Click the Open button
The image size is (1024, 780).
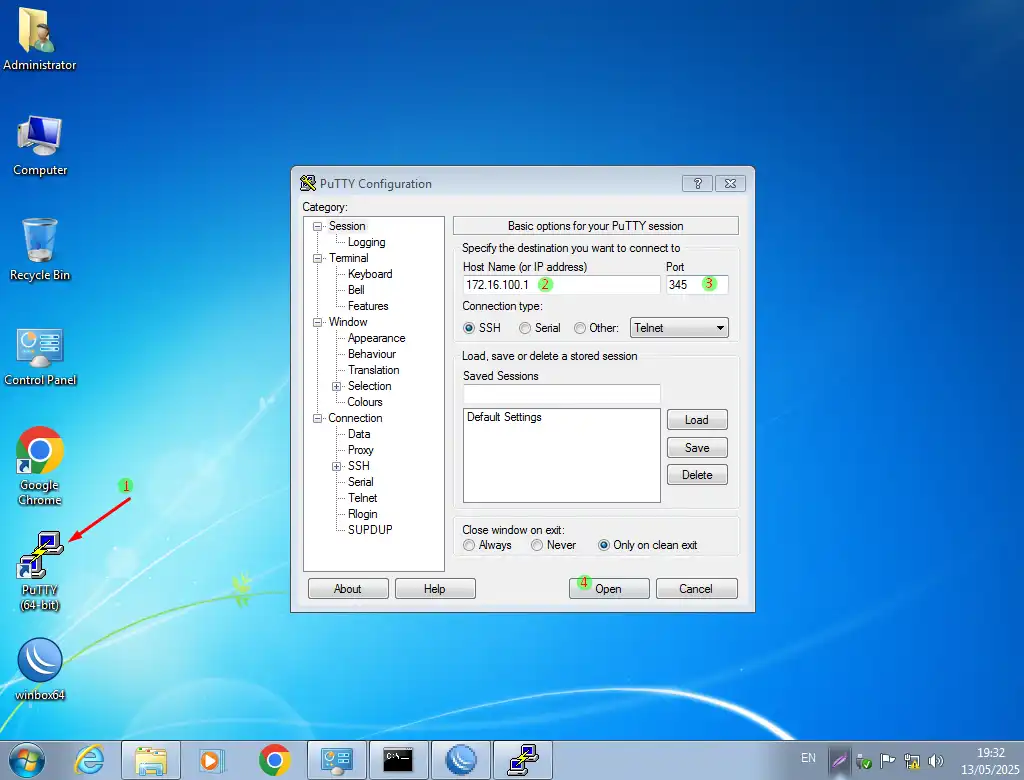pos(609,589)
